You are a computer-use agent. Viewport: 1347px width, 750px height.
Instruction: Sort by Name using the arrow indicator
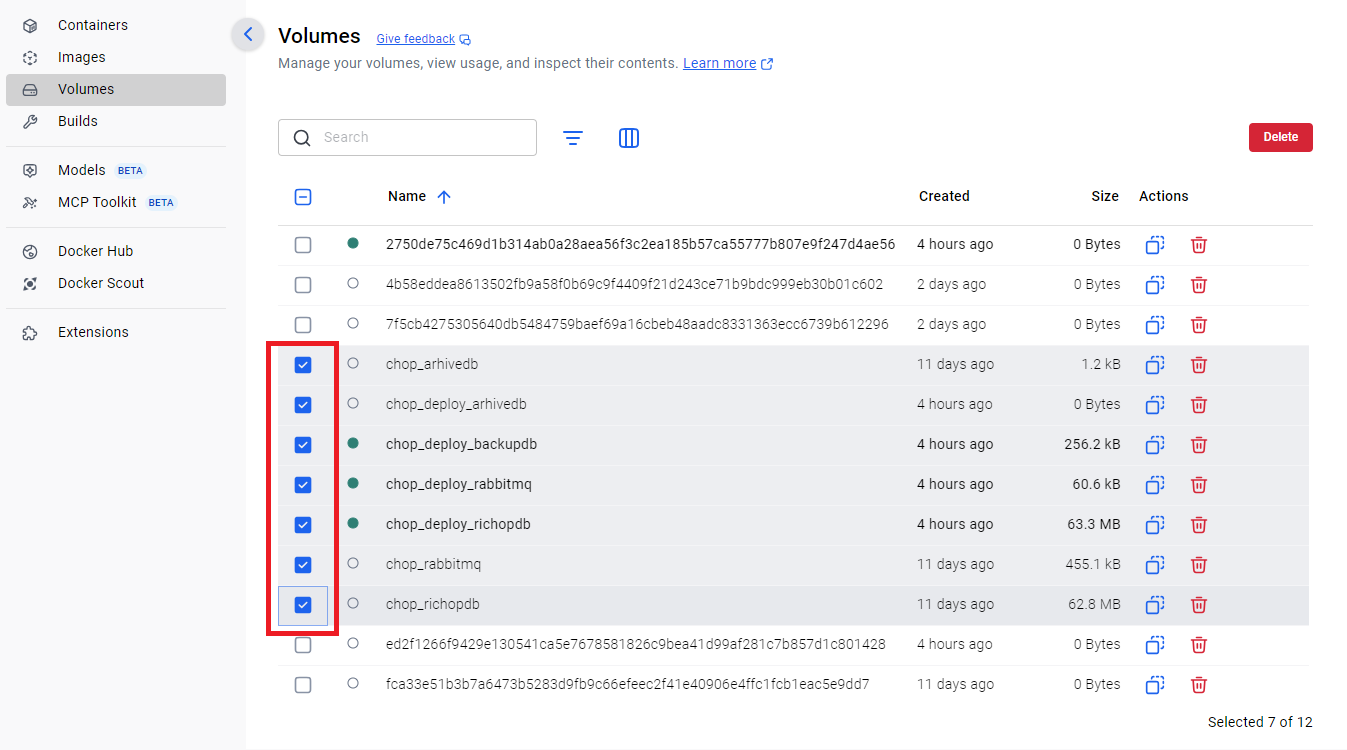444,197
